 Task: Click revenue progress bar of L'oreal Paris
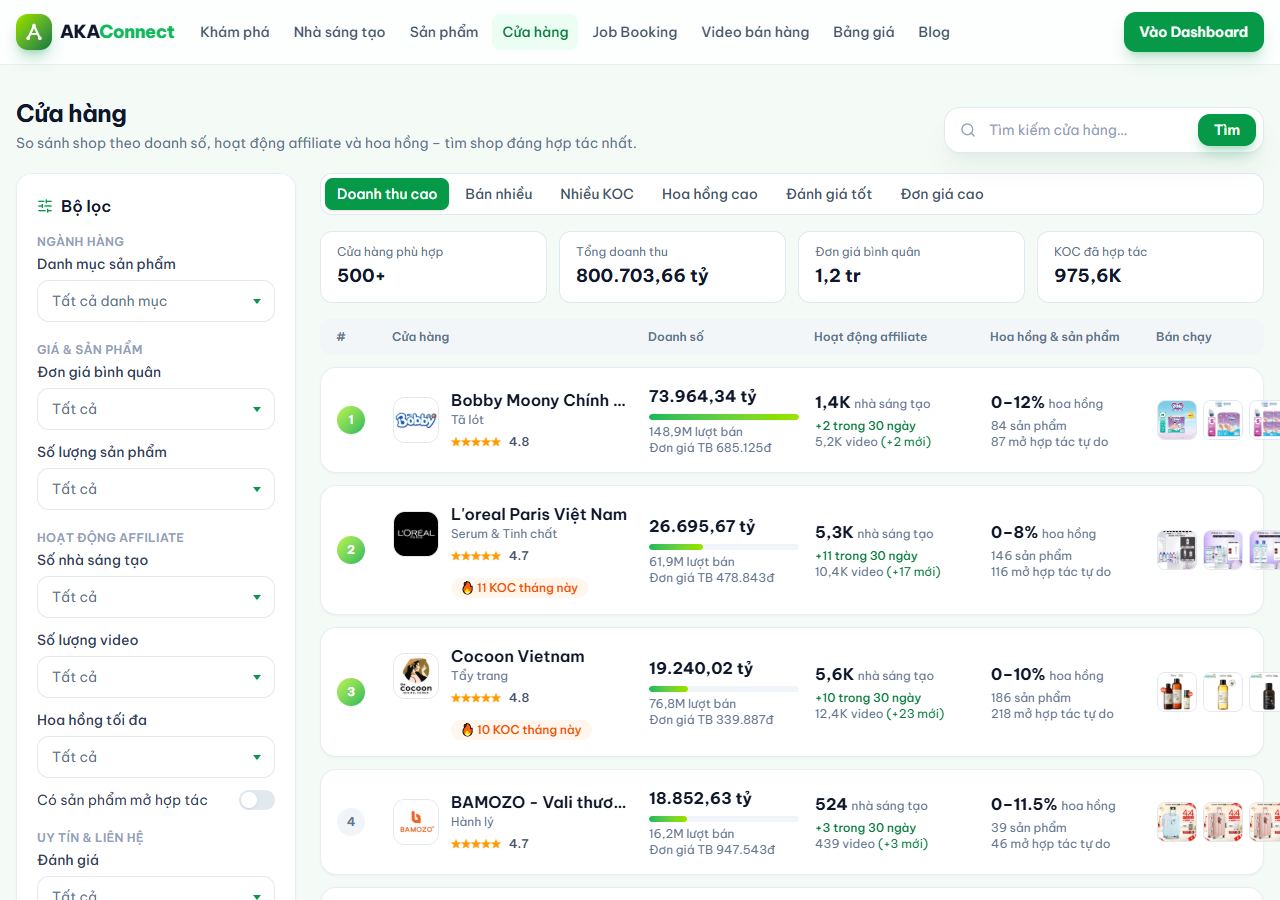click(724, 547)
